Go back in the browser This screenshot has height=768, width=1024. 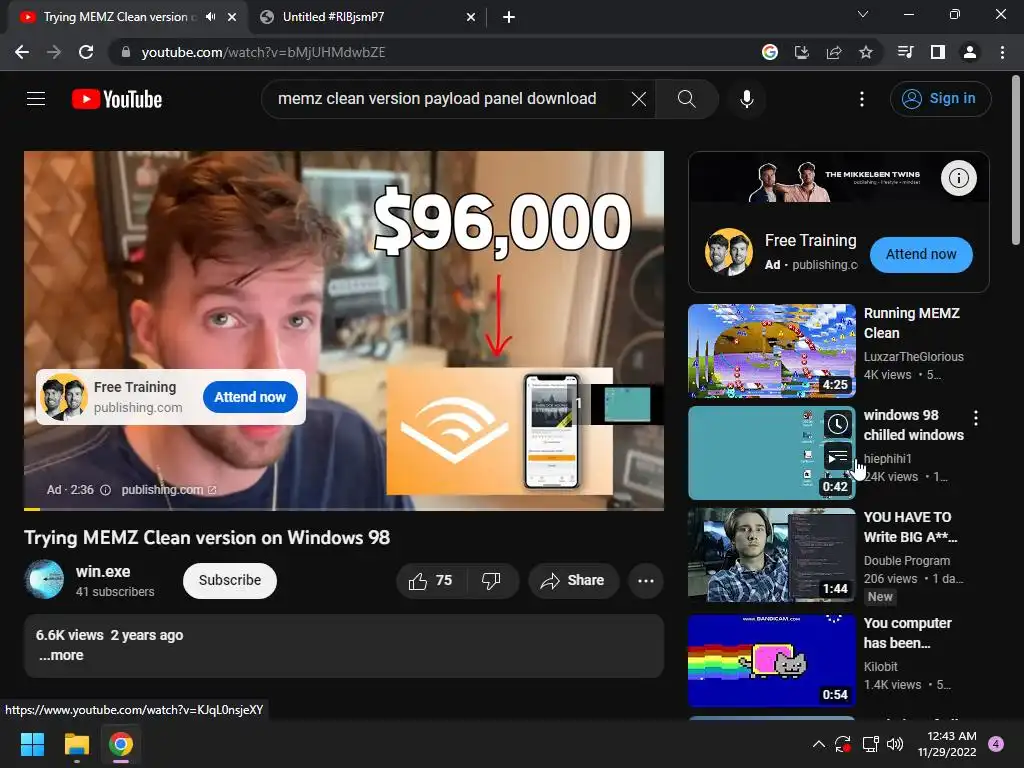point(22,52)
